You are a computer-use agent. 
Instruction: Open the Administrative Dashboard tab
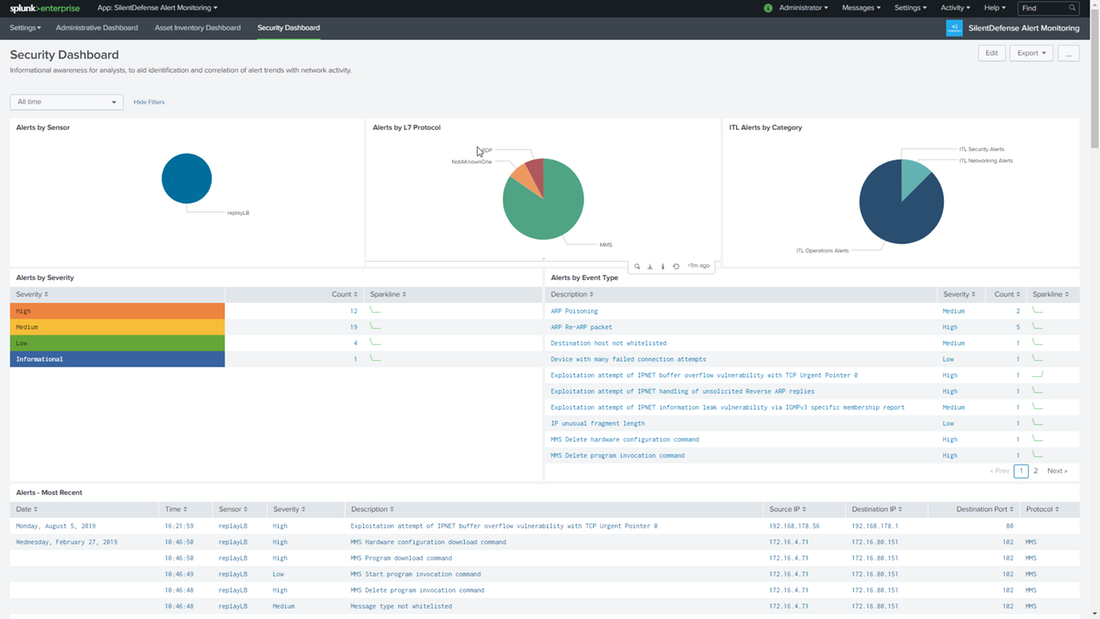pos(97,28)
